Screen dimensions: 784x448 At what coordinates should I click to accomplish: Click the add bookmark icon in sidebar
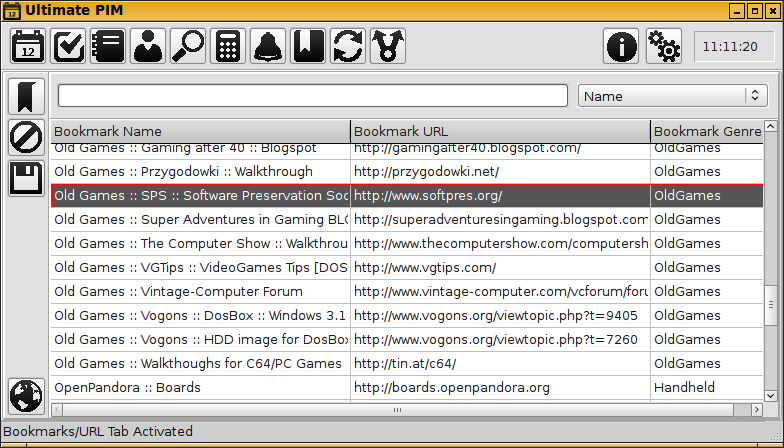pos(26,96)
